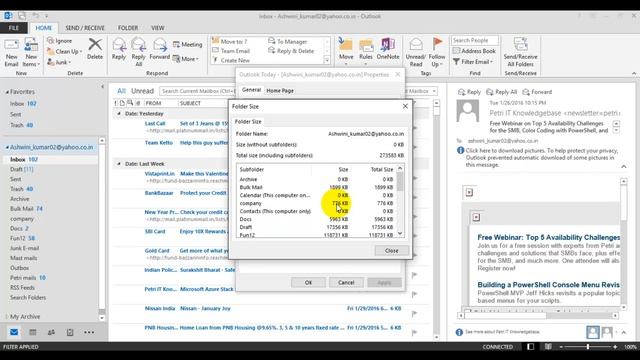The image size is (640, 360).
Task: Click OK in the Properties dialog
Action: point(308,282)
